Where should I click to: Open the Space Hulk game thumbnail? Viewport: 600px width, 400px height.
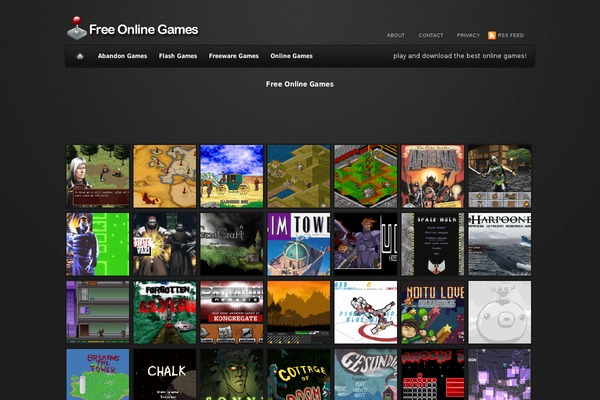coord(433,244)
